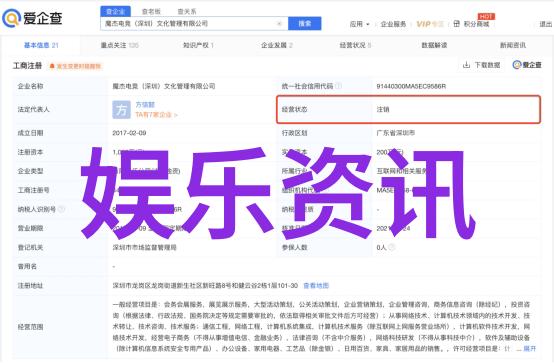554x363 pixels.
Task: Clear the search box with the X icon
Action: pos(279,24)
